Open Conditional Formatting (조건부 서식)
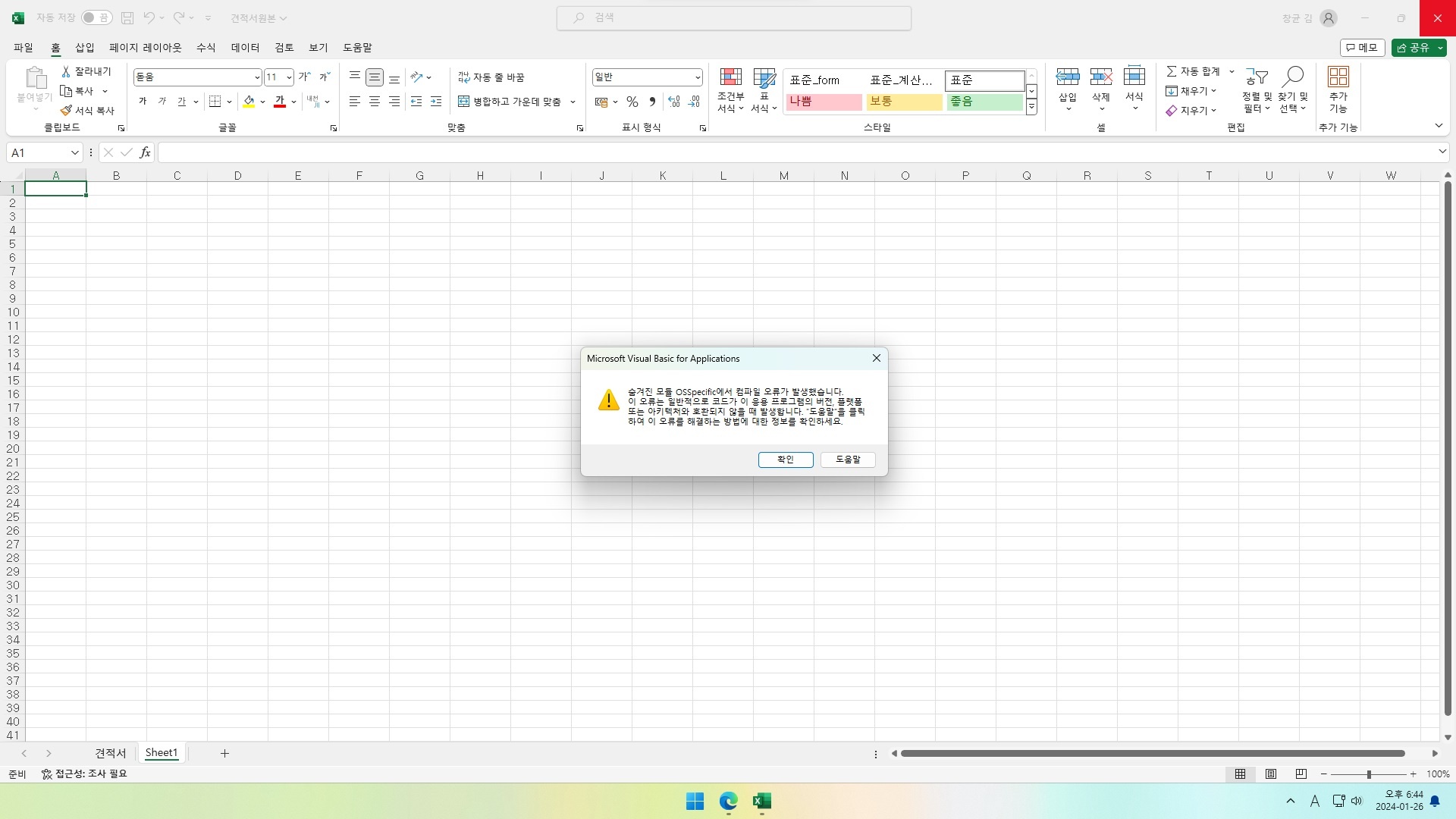The width and height of the screenshot is (1456, 819). pos(731,91)
